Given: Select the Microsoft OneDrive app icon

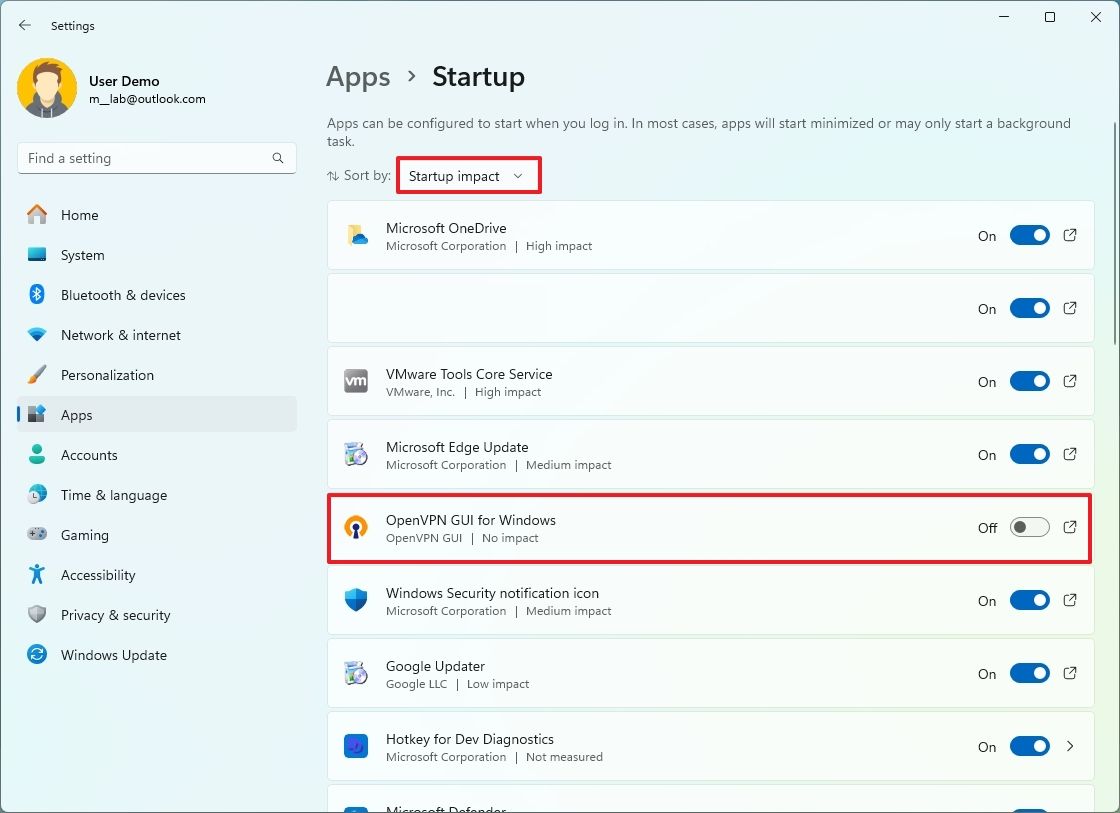Looking at the screenshot, I should point(355,236).
